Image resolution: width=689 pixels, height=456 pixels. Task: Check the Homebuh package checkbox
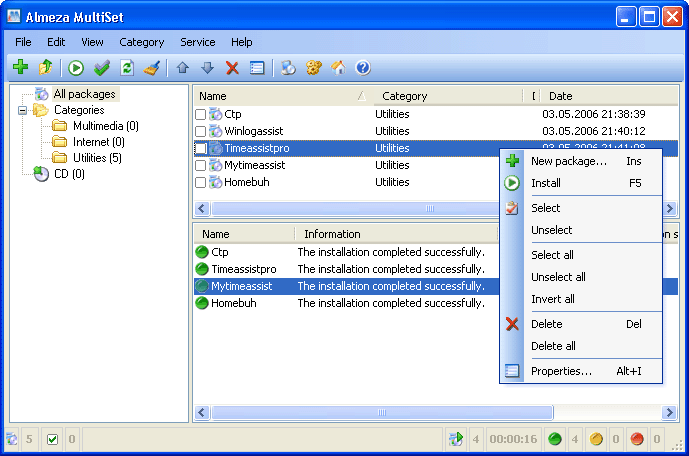tap(201, 183)
